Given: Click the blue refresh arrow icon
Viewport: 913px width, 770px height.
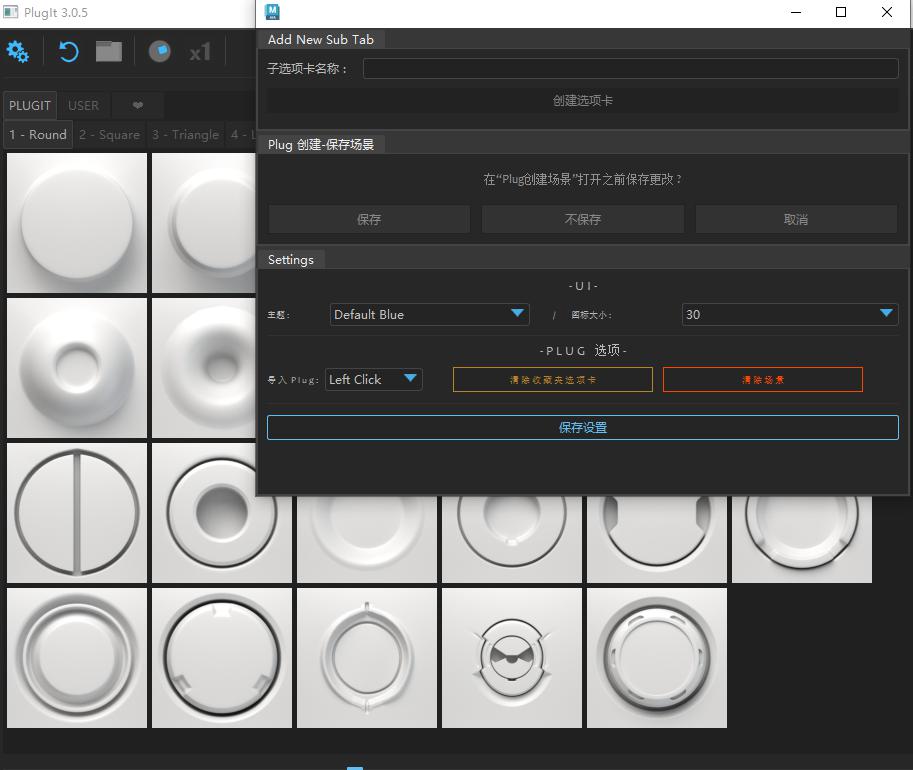Looking at the screenshot, I should [x=68, y=52].
